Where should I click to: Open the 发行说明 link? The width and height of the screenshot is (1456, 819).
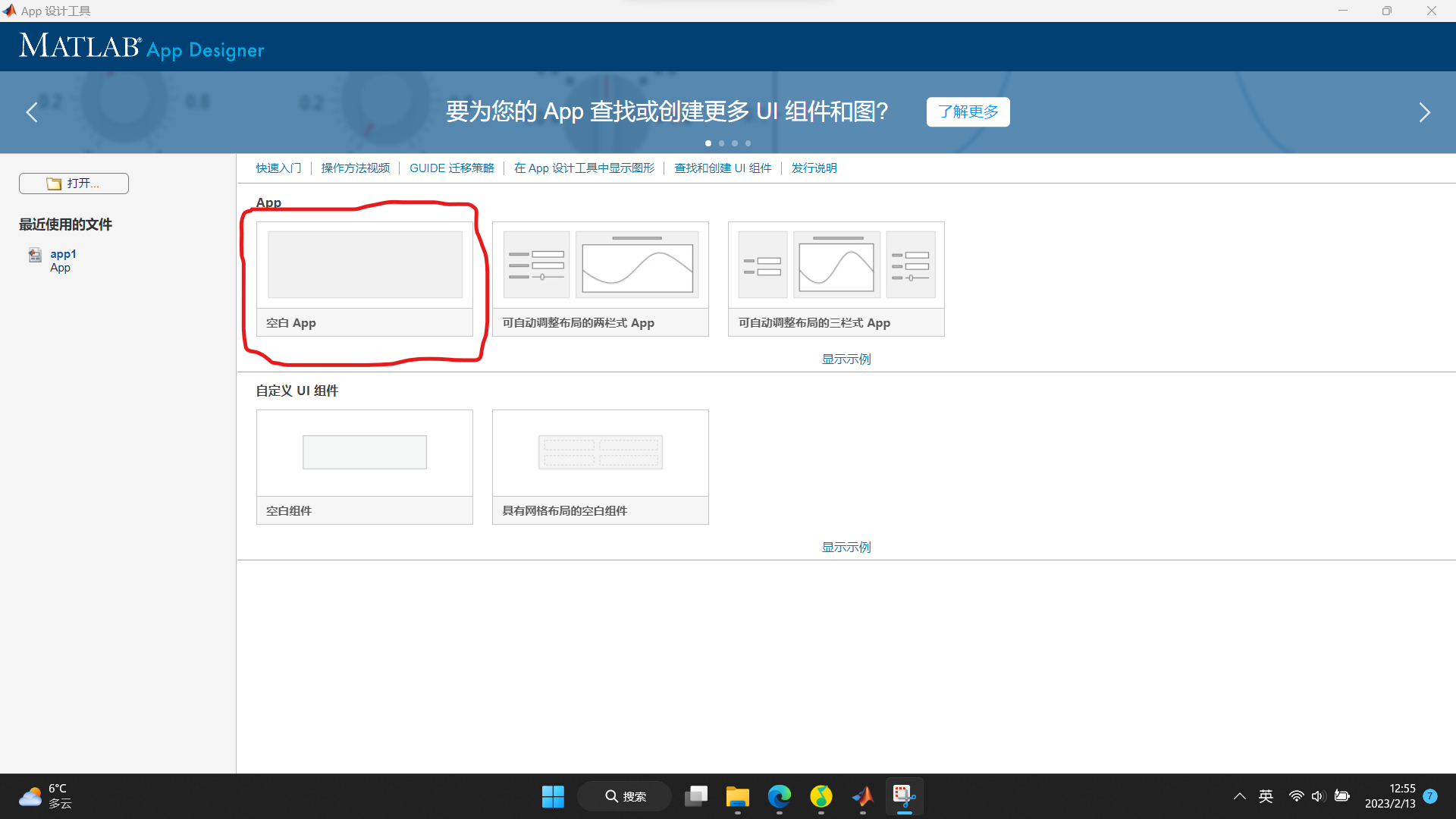[813, 168]
